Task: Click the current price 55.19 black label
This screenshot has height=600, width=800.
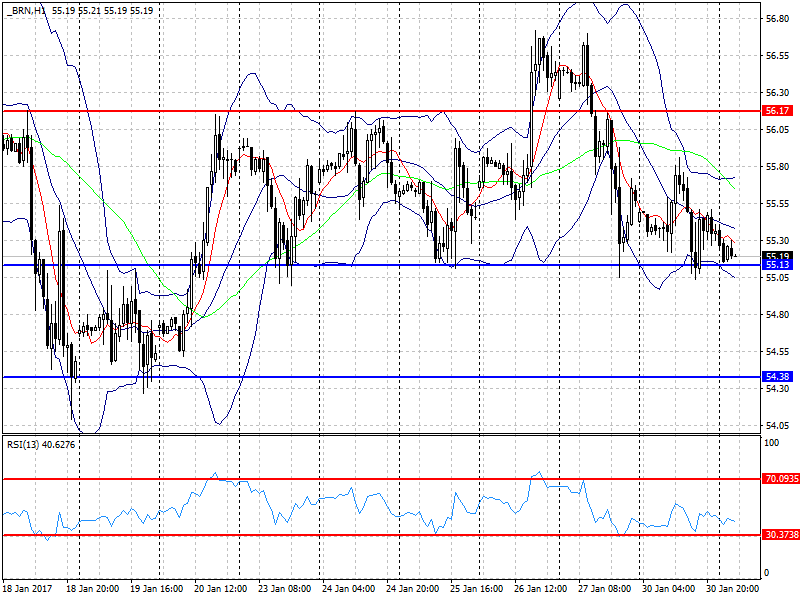Action: [x=777, y=256]
